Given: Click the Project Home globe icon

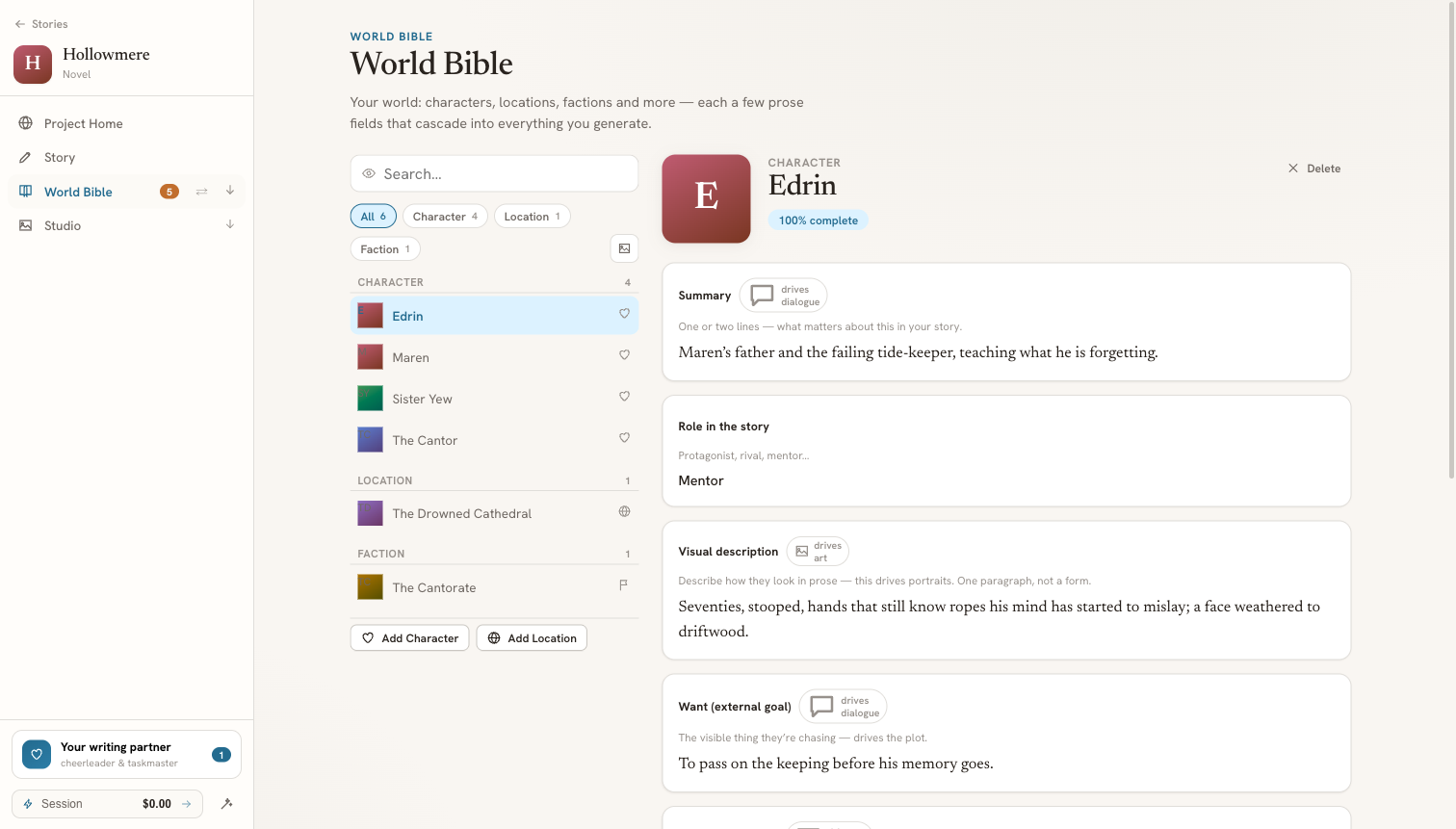Looking at the screenshot, I should coord(26,123).
